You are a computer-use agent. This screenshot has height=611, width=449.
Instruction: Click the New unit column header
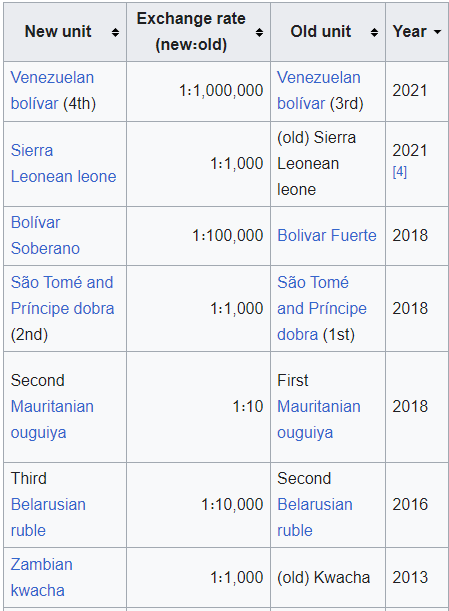tap(58, 32)
